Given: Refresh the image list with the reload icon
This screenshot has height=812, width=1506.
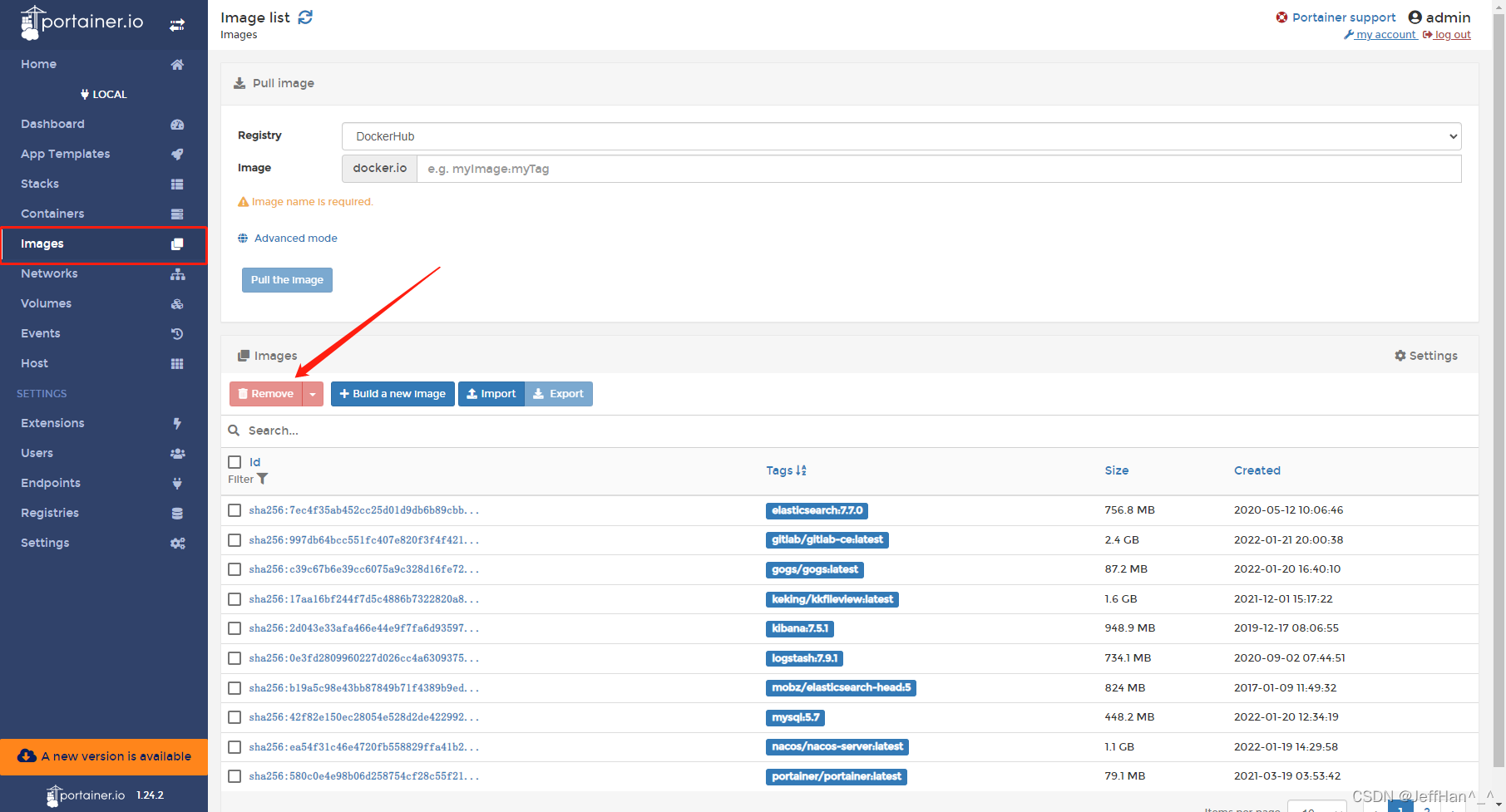Looking at the screenshot, I should click(x=305, y=17).
